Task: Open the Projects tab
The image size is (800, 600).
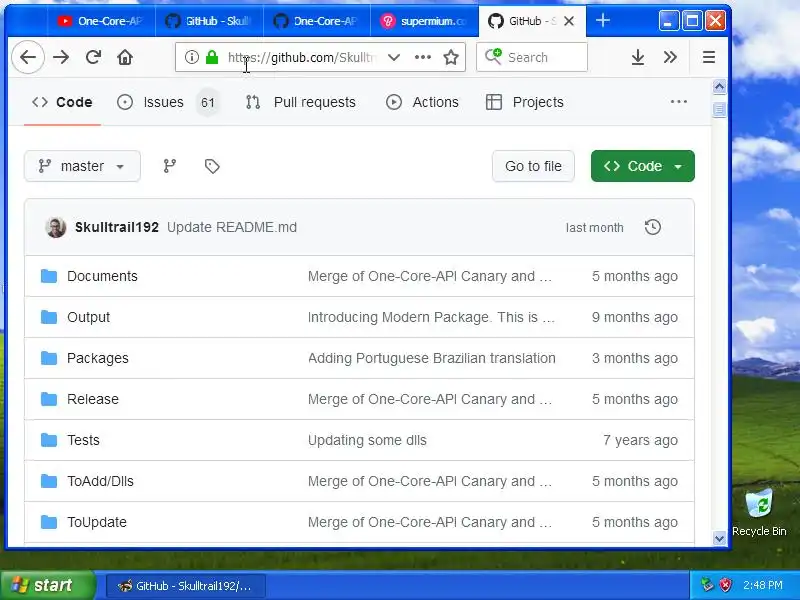Action: point(525,102)
